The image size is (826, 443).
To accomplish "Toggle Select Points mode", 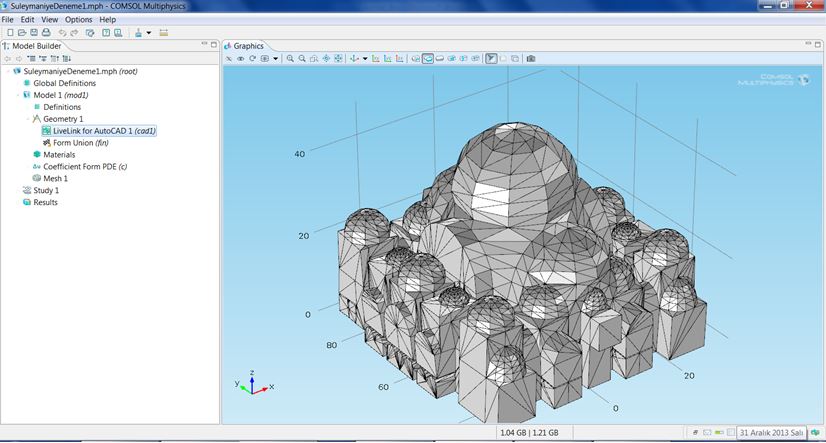I will click(x=451, y=58).
